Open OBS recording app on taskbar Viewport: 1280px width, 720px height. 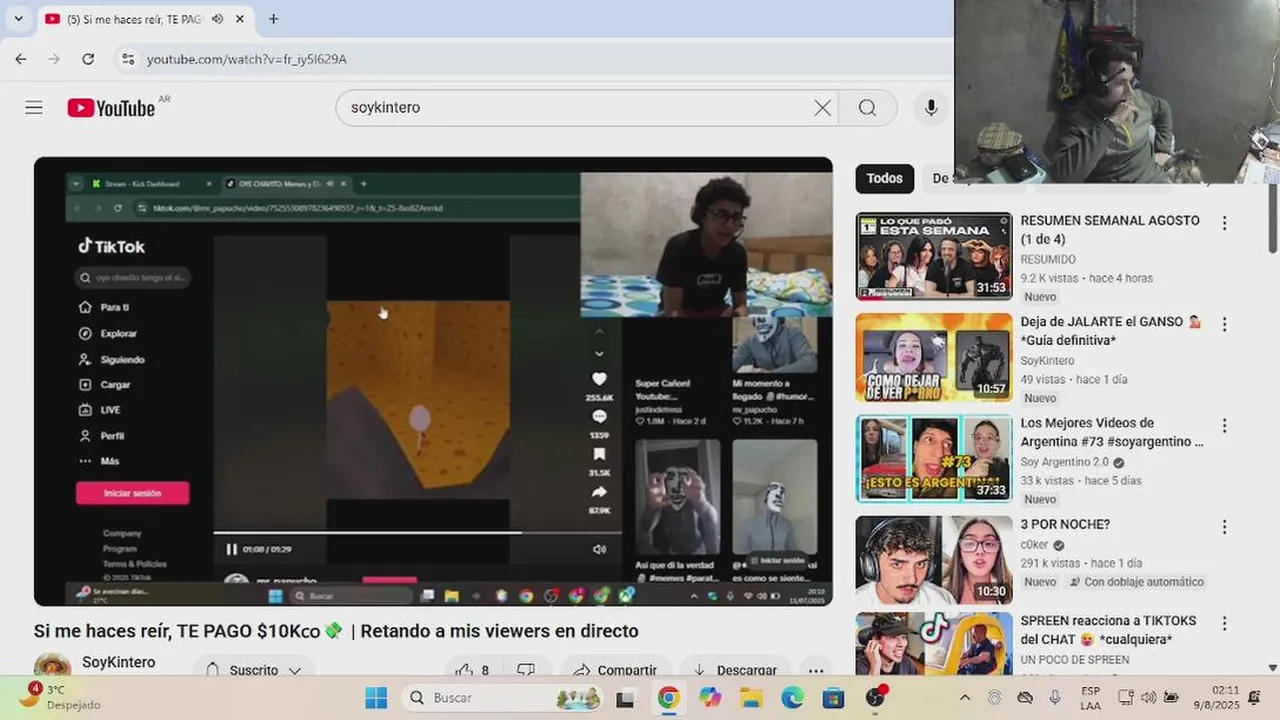click(x=876, y=698)
